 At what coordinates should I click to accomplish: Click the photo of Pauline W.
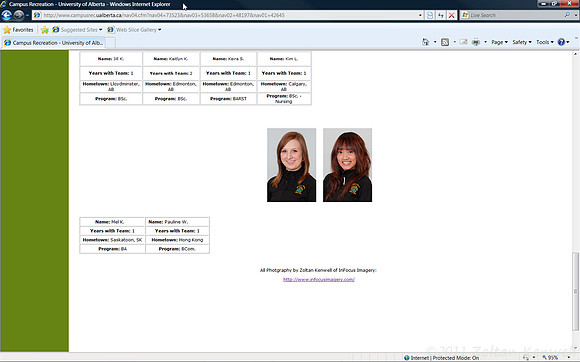[347, 165]
